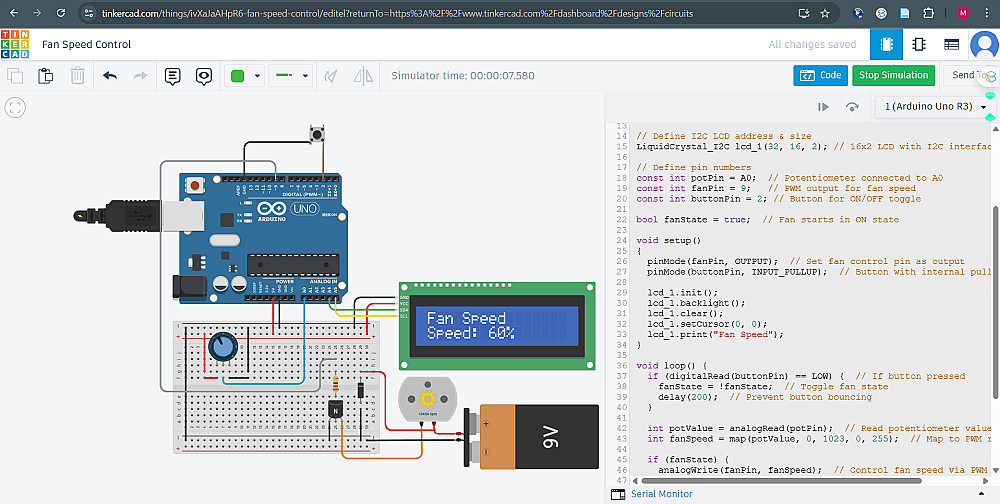Click Stop Simulation button
This screenshot has width=1000, height=504.
[894, 75]
